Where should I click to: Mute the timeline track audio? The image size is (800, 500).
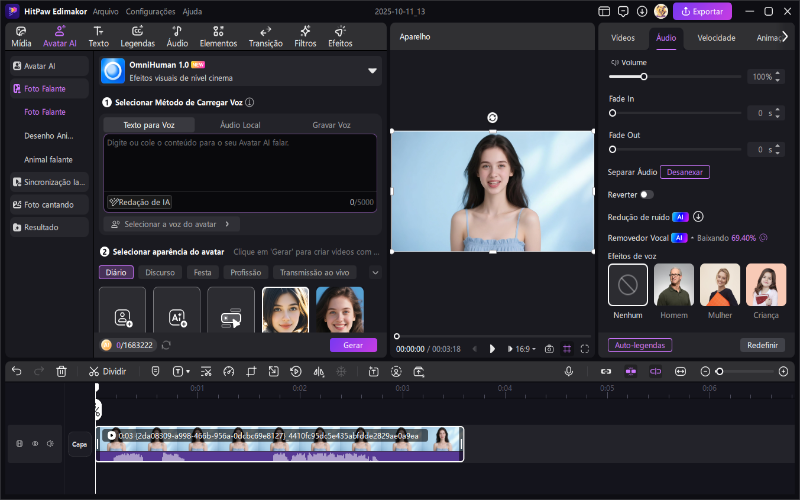click(x=49, y=443)
